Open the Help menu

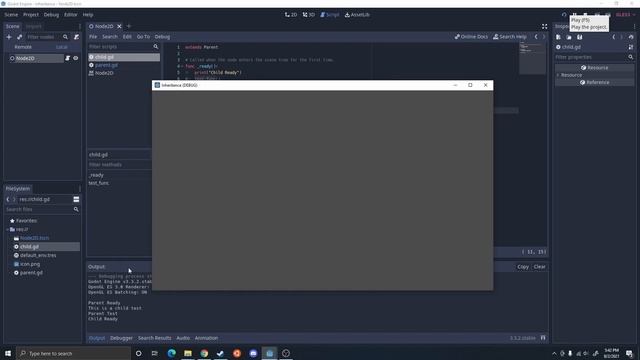(x=88, y=15)
